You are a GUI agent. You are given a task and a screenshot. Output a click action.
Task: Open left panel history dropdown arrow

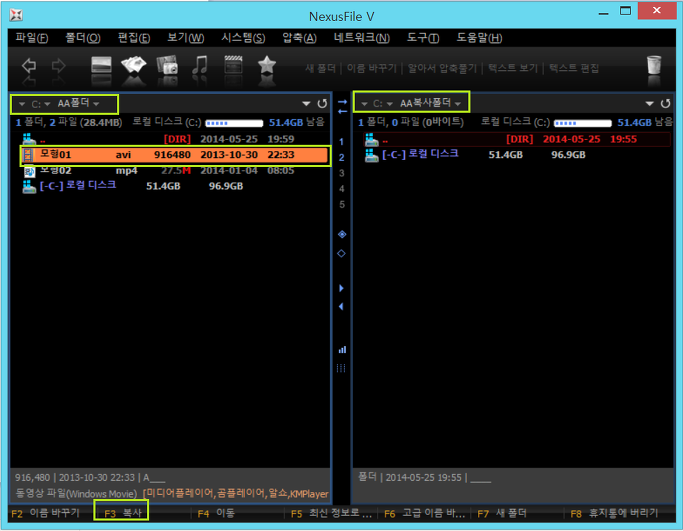coord(306,104)
